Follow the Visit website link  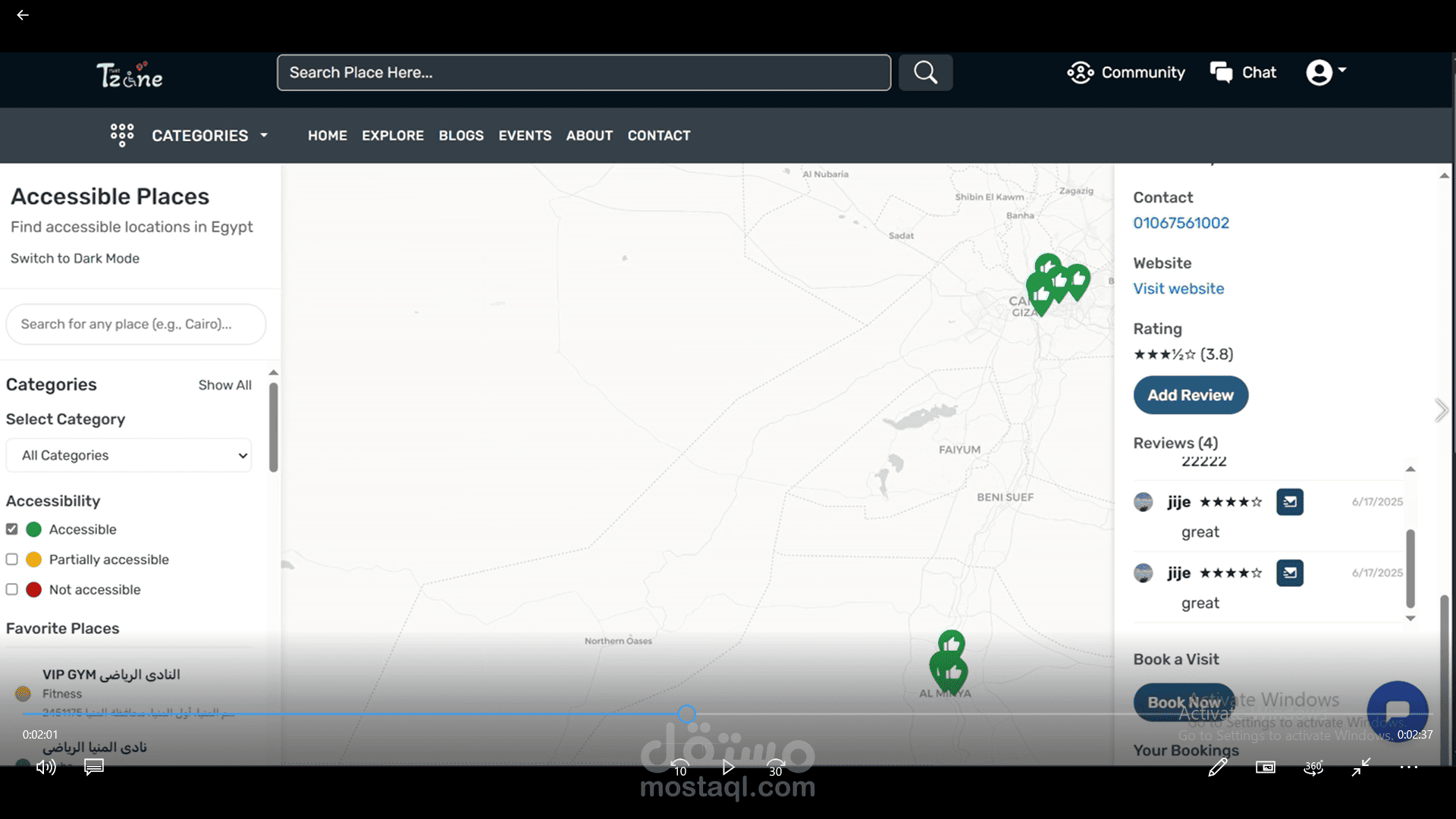[1178, 289]
